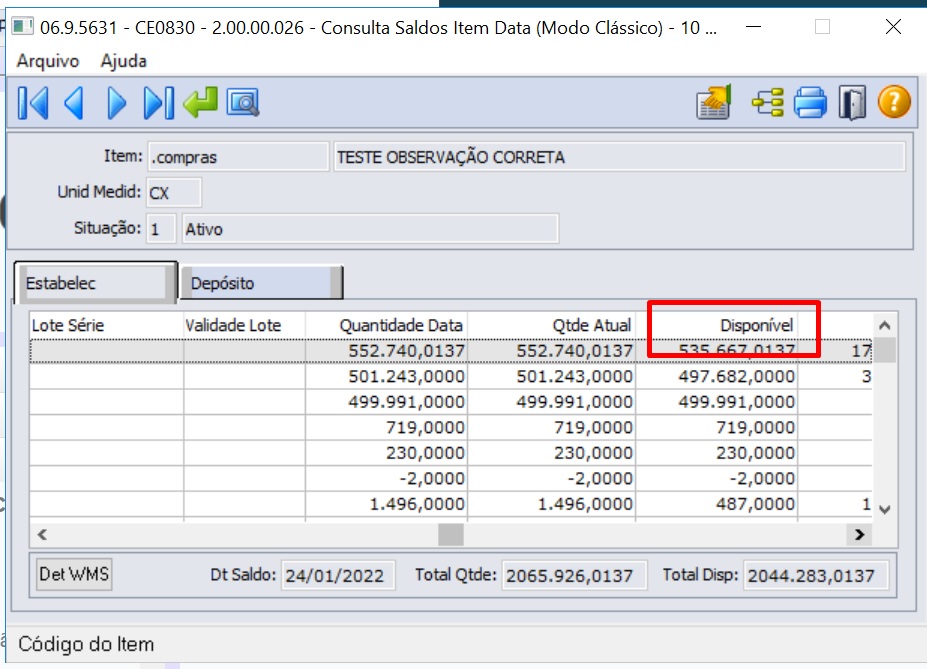
Task: Go to next record arrow
Action: click(116, 103)
